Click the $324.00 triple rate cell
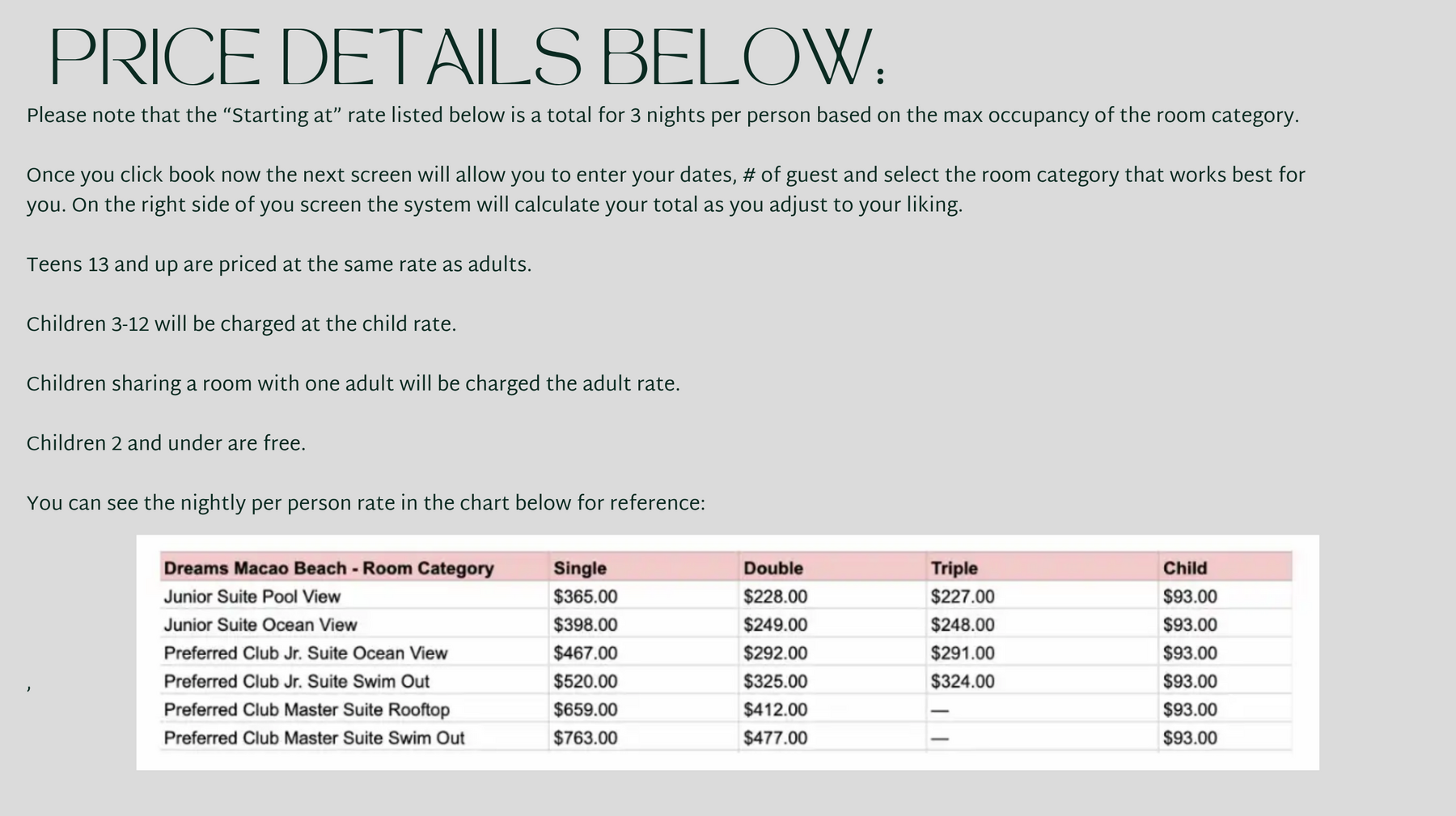Viewport: 1456px width, 816px height. point(962,681)
